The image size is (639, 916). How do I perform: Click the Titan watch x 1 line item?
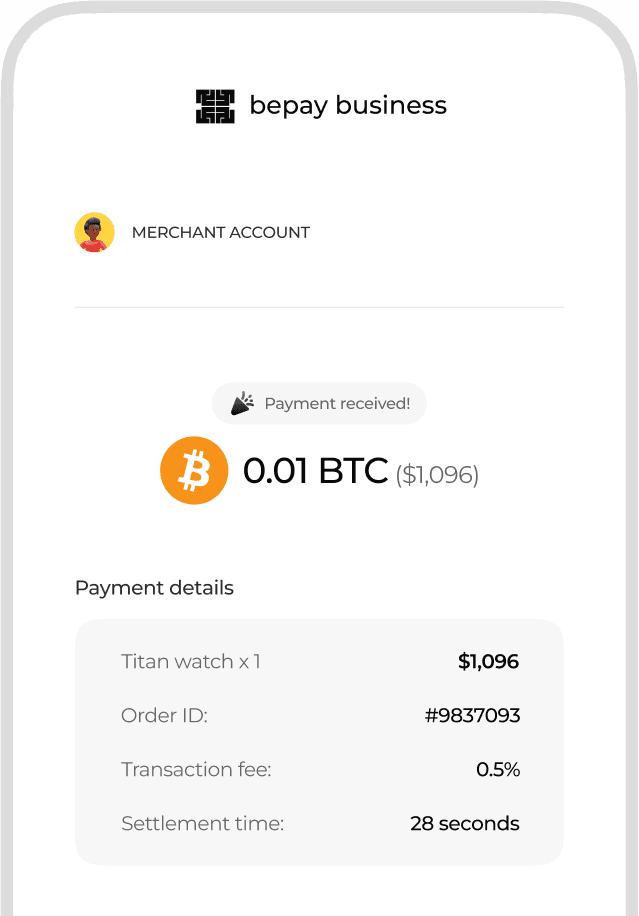pos(190,661)
